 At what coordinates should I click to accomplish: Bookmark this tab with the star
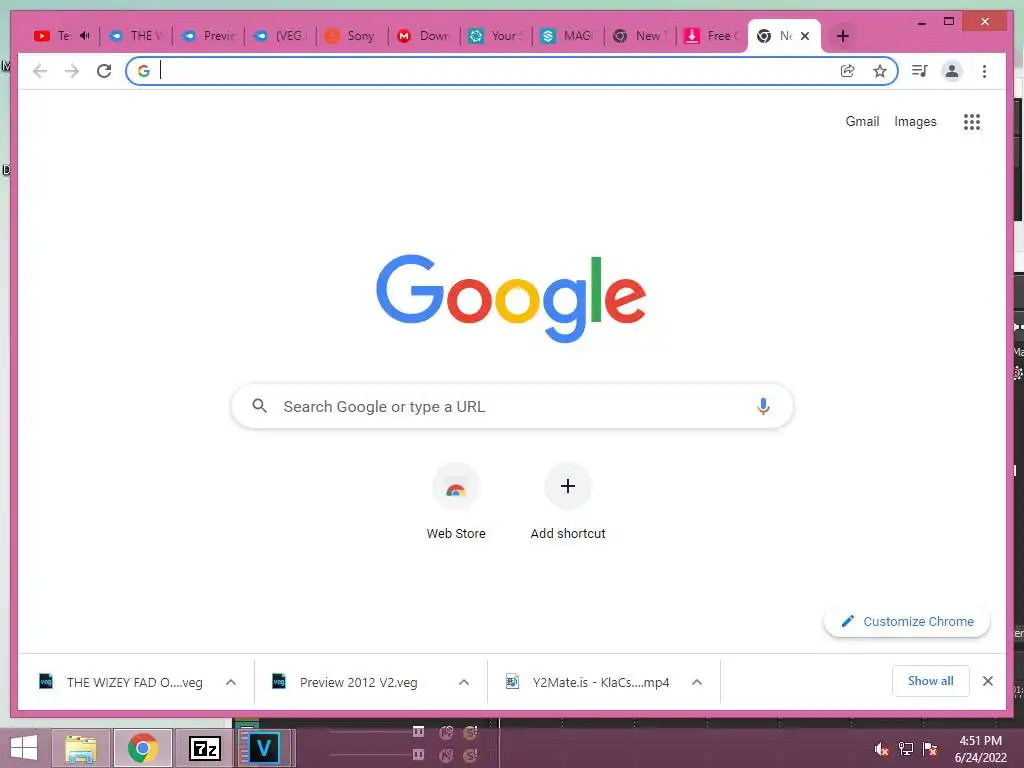880,71
